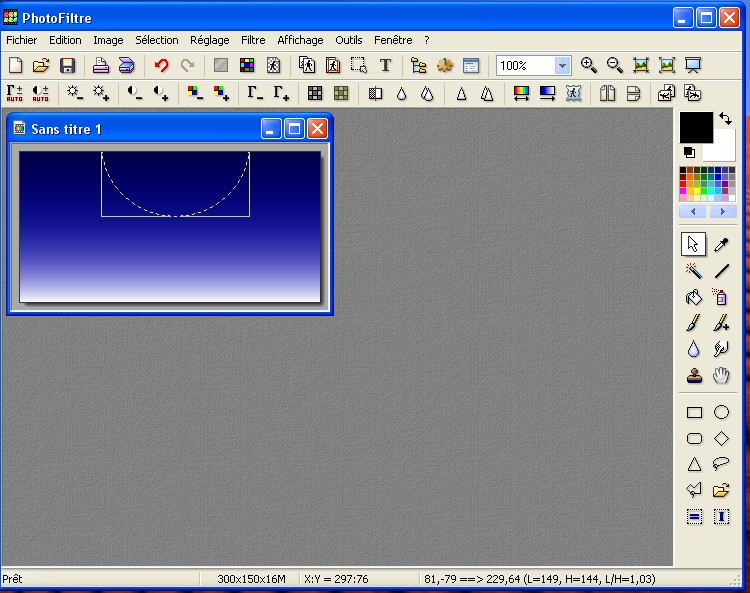Choose the rectangle selection shape
The width and height of the screenshot is (750, 593).
[x=694, y=412]
